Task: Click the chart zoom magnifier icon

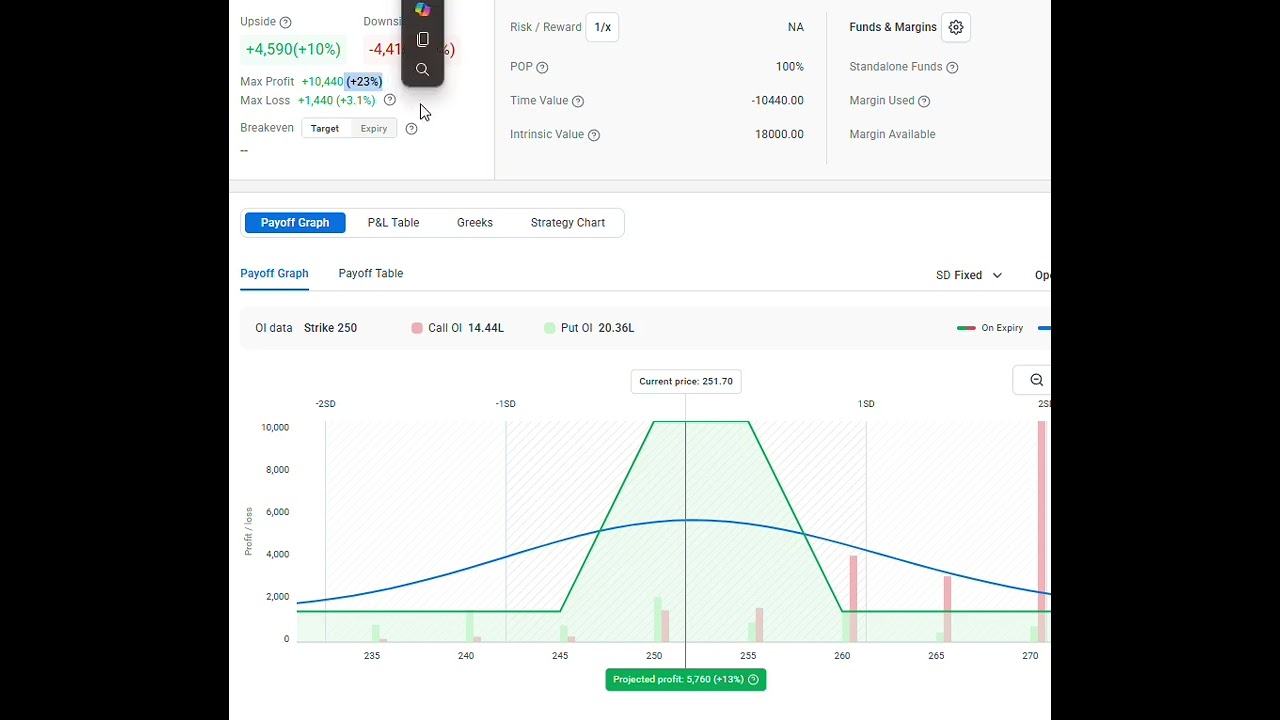Action: pyautogui.click(x=1036, y=380)
